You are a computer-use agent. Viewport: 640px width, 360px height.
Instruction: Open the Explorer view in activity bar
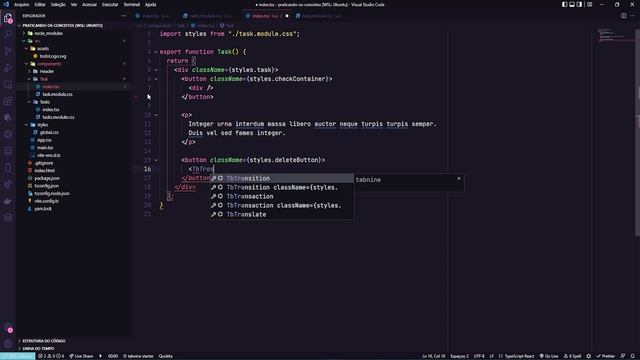pyautogui.click(x=8, y=18)
